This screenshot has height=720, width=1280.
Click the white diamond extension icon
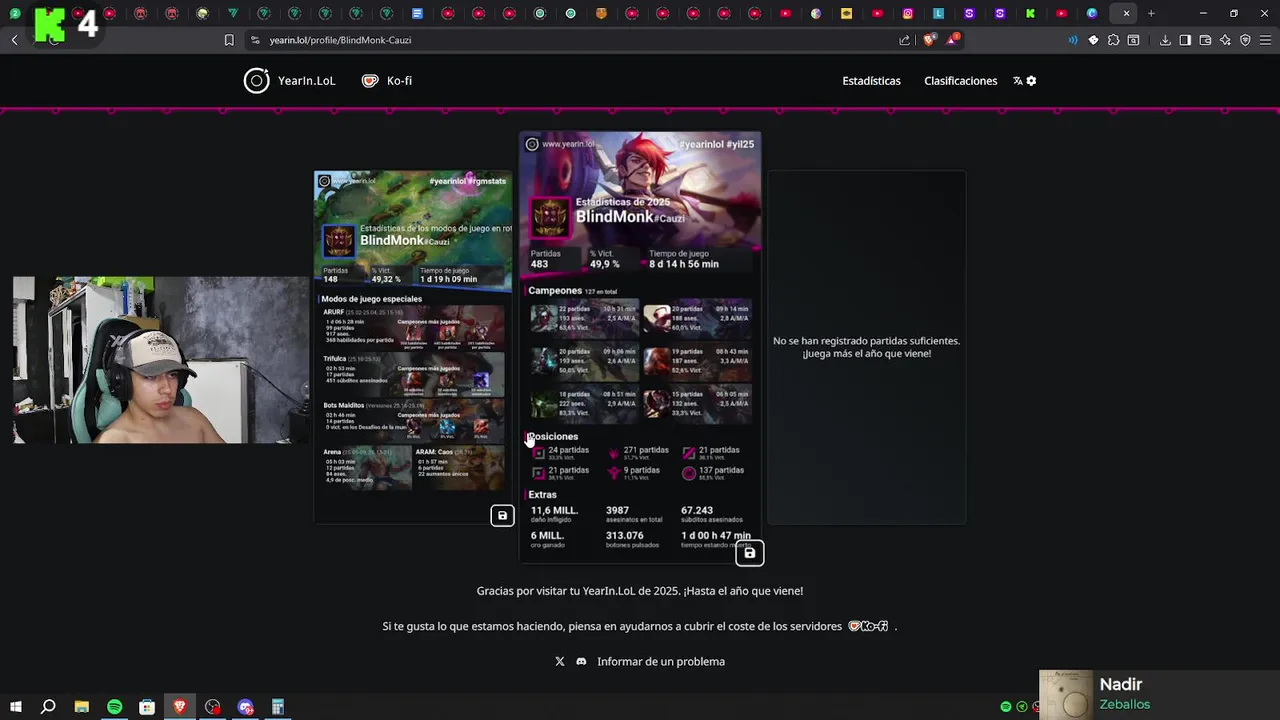click(1093, 40)
